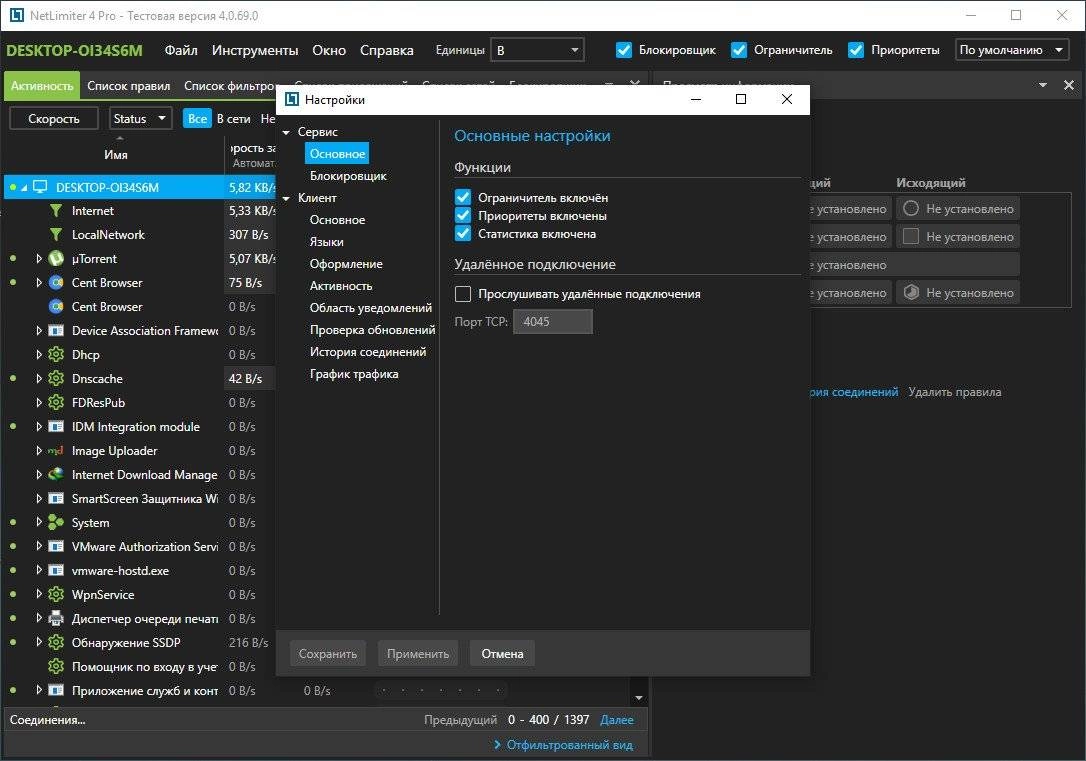This screenshot has width=1086, height=761.
Task: Open the Справка menu
Action: (x=386, y=50)
